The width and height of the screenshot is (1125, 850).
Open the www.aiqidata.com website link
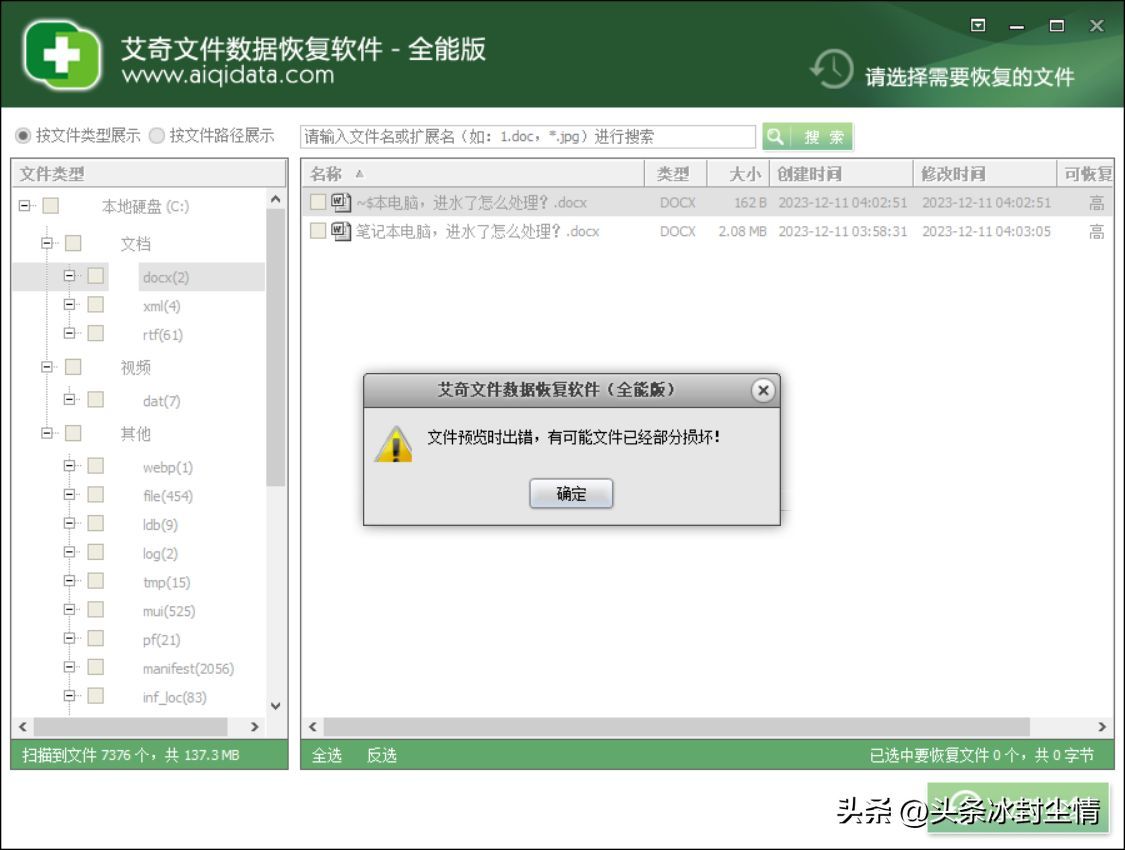(228, 75)
